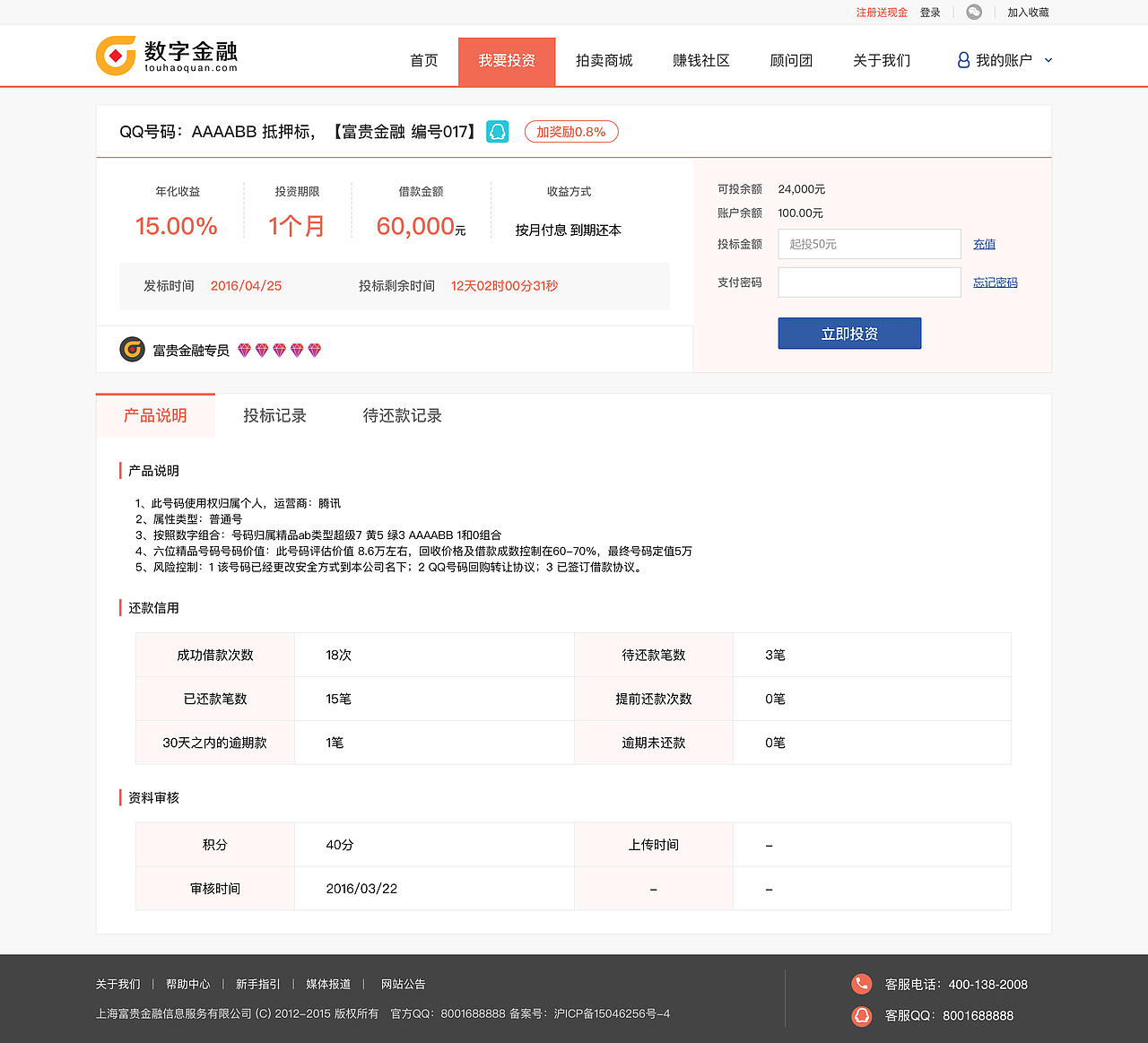Click the 2016/04/25 publish date
Viewport: 1148px width, 1043px height.
(x=246, y=286)
